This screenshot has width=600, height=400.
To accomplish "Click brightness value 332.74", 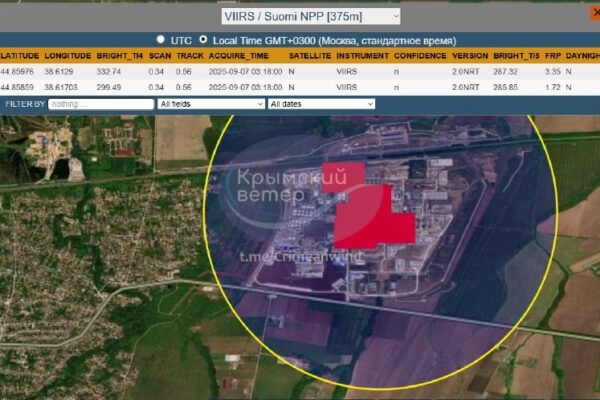I will [x=109, y=72].
